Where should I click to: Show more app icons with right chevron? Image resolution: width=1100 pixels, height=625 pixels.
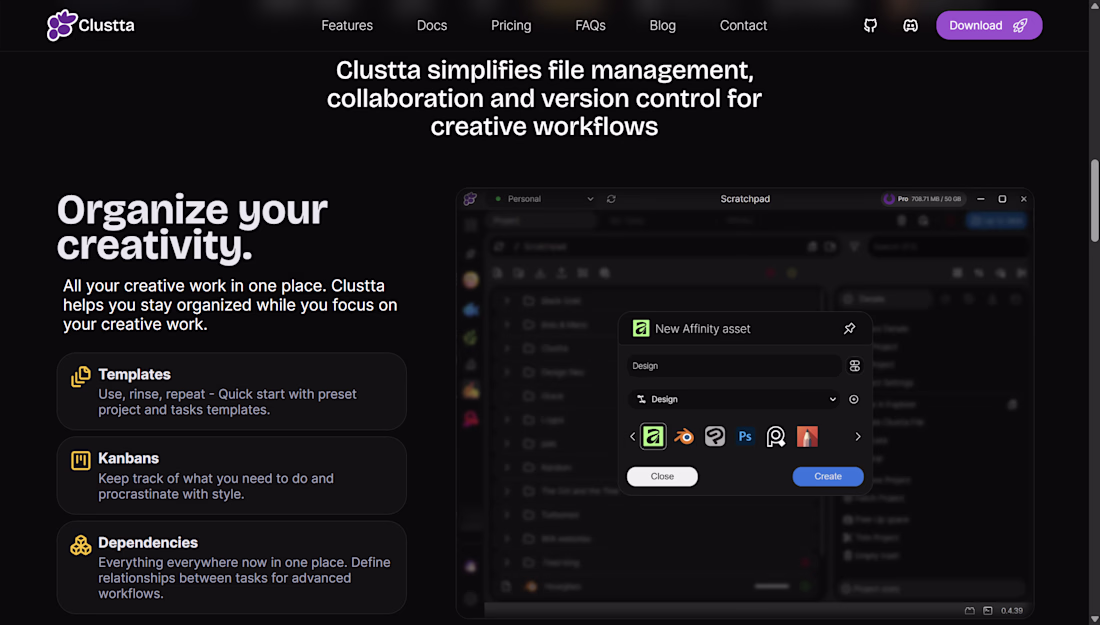click(857, 436)
